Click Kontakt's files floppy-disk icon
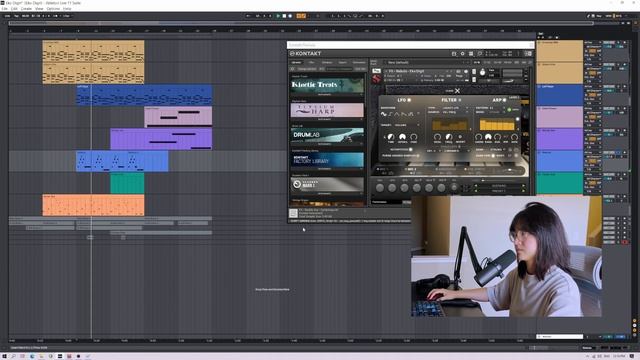Viewport: 640px width, 360px height. pyautogui.click(x=454, y=53)
